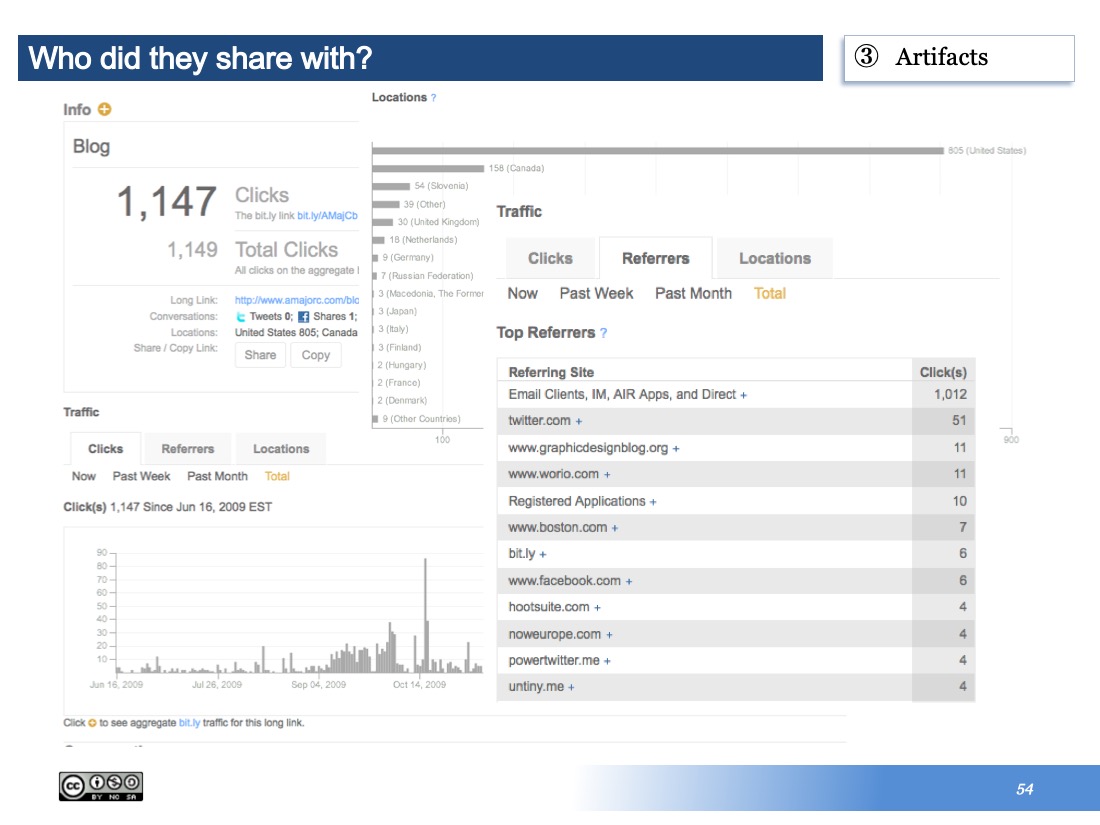
Task: Choose the Past Month filter above Top Referrers
Action: click(x=693, y=293)
